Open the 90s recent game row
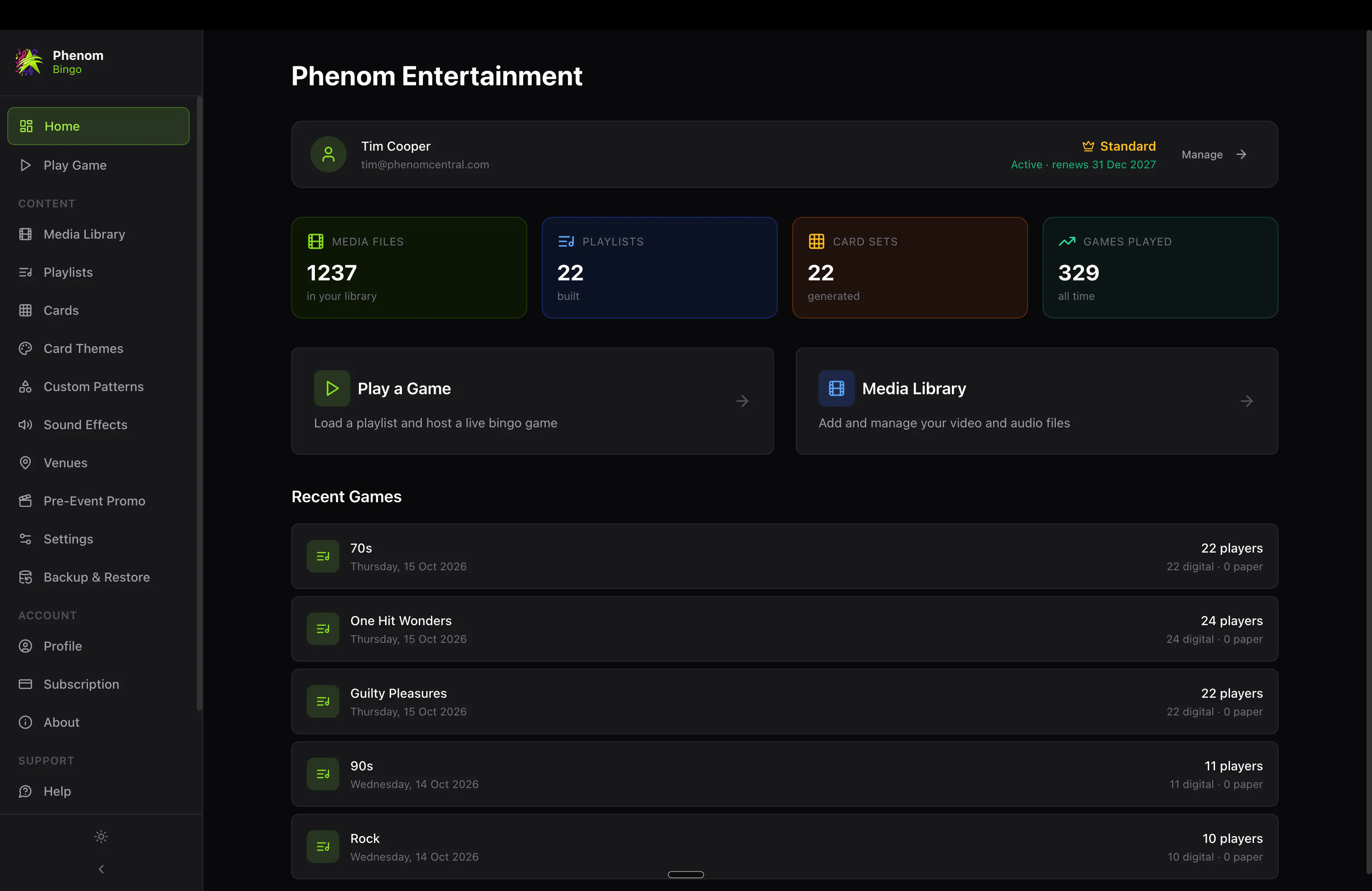The image size is (1372, 891). pos(784,774)
